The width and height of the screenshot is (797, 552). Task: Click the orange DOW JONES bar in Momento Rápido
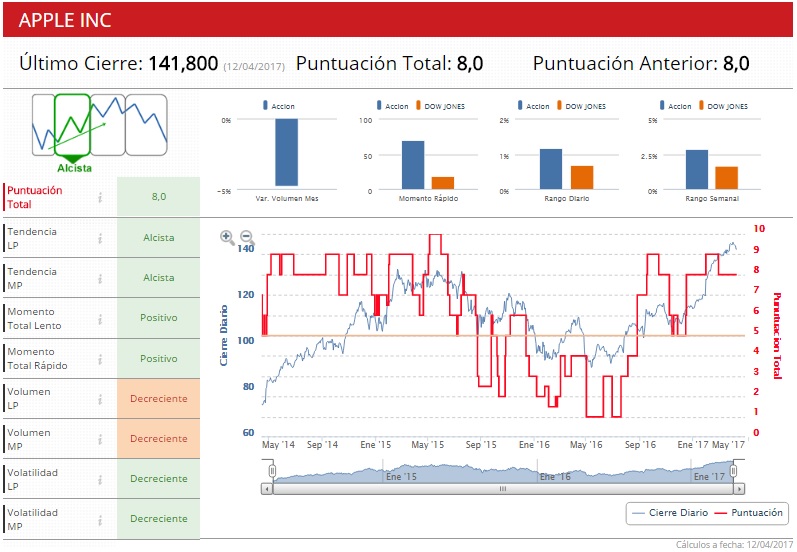click(x=443, y=183)
